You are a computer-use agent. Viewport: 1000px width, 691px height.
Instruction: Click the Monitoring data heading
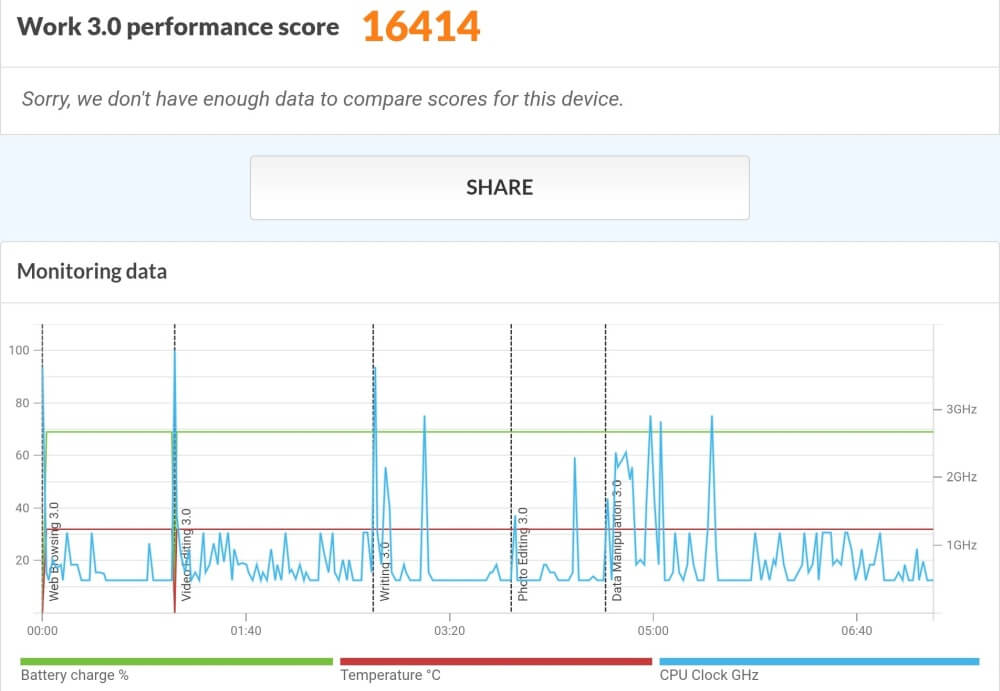click(92, 271)
